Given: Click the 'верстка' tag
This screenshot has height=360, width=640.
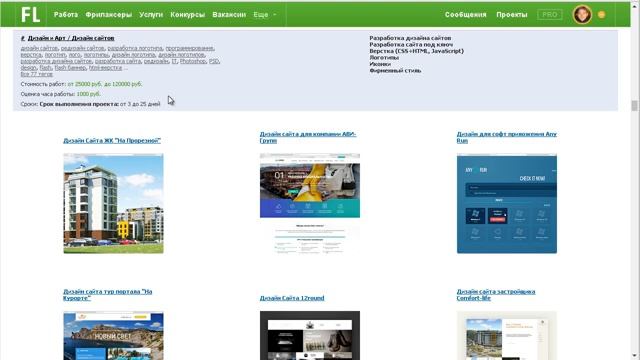Looking at the screenshot, I should click(x=31, y=55).
